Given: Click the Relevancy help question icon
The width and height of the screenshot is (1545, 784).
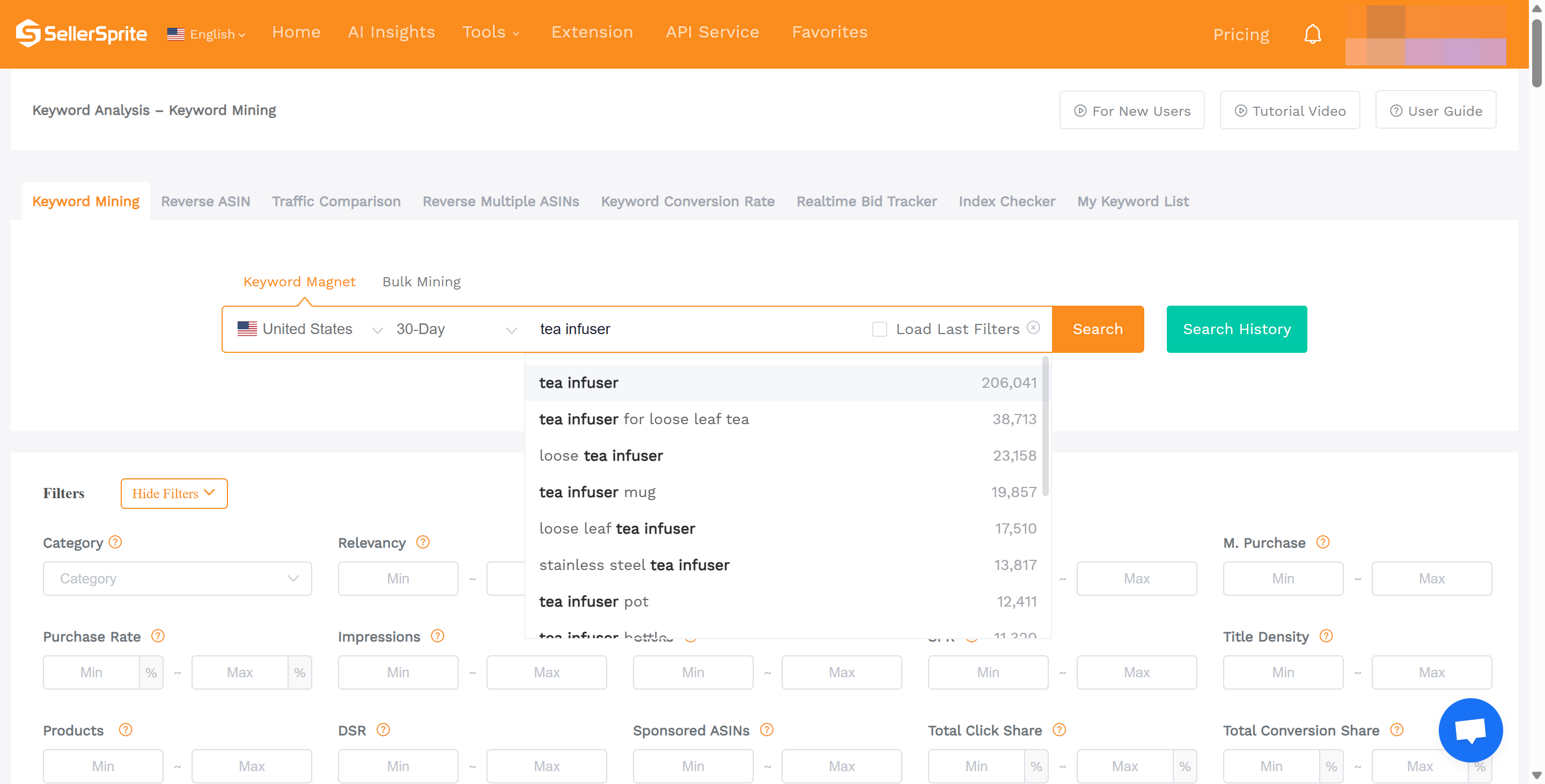Looking at the screenshot, I should point(423,542).
